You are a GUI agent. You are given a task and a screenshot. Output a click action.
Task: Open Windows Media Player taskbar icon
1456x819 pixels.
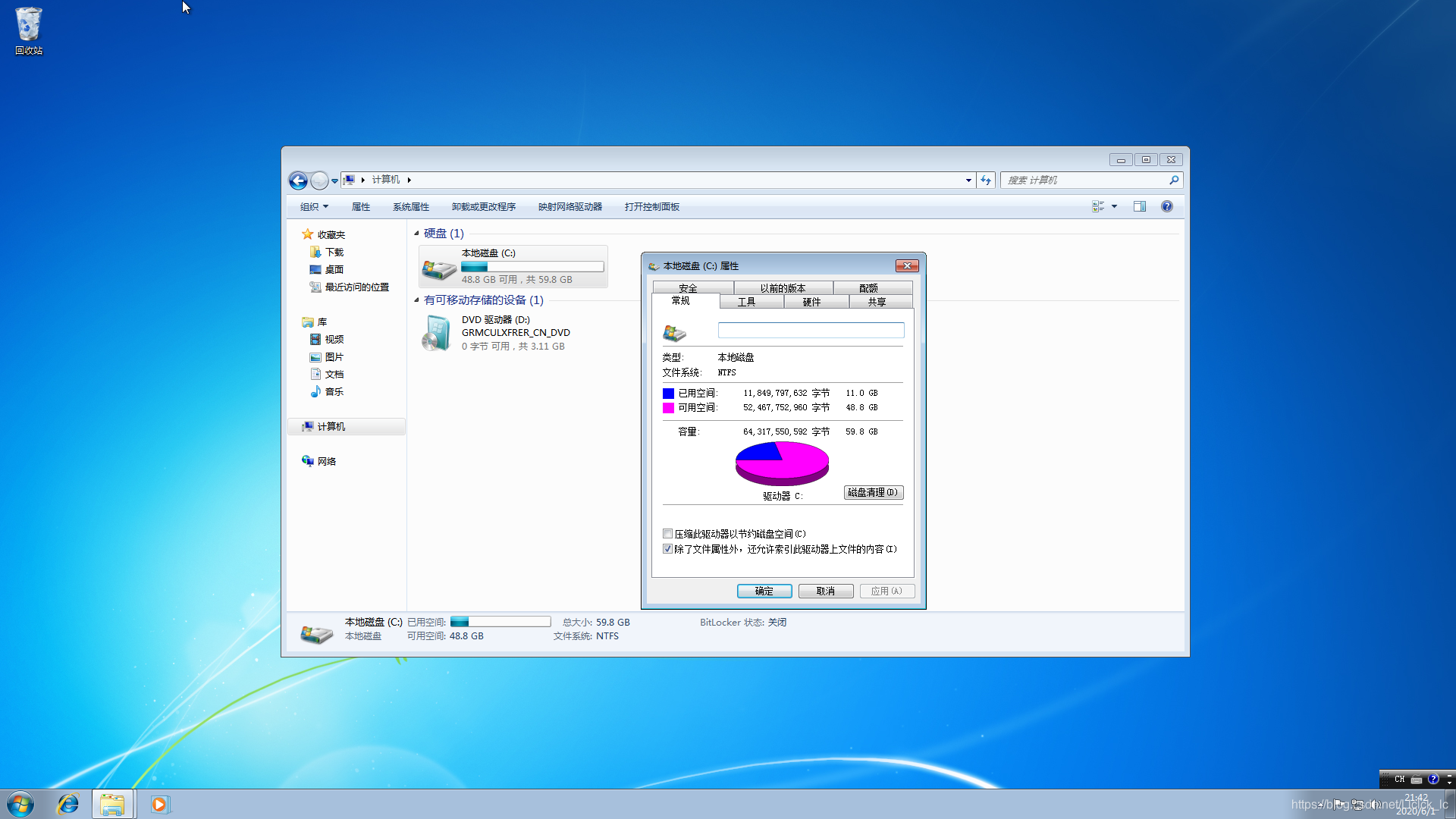pyautogui.click(x=159, y=804)
